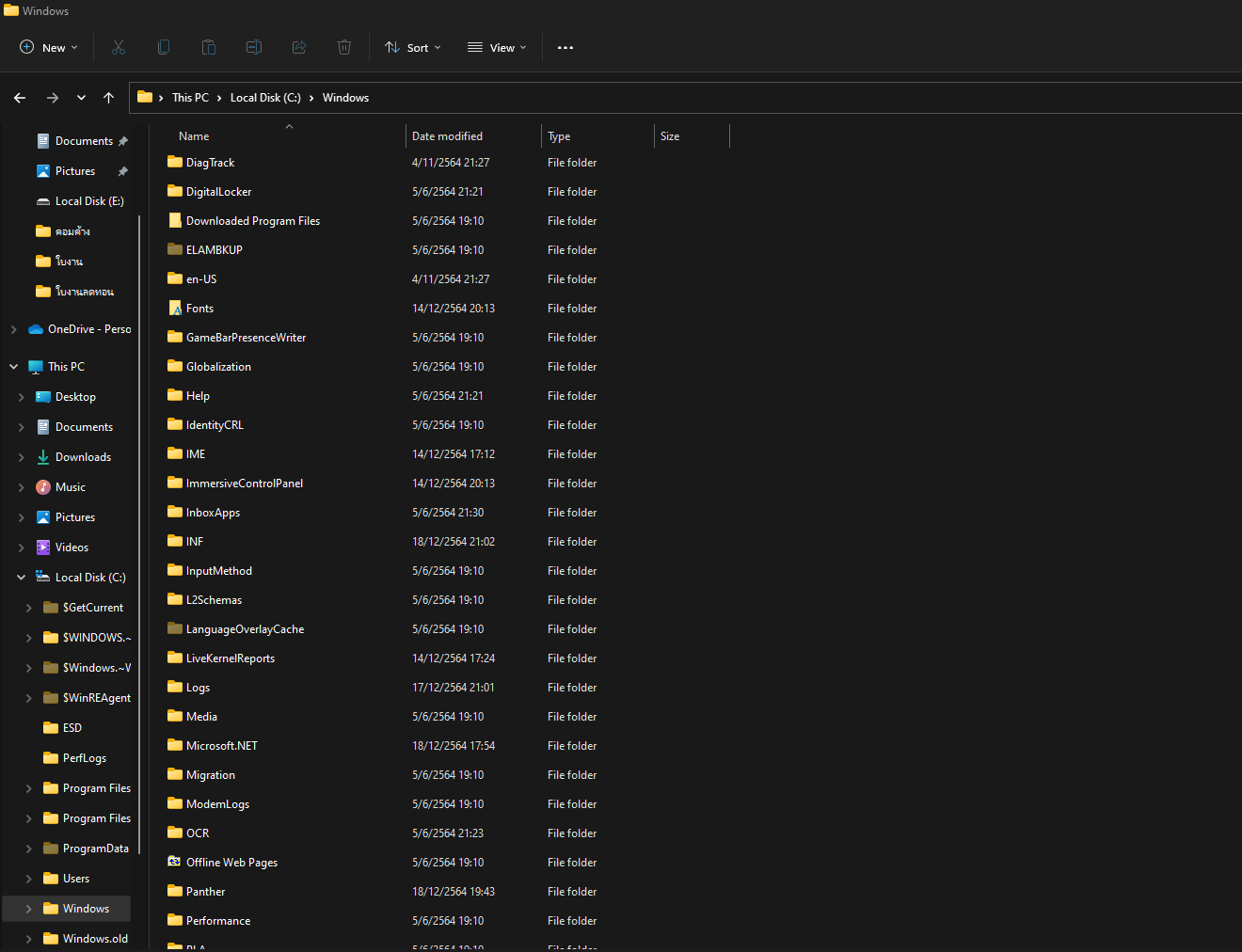This screenshot has width=1242, height=952.
Task: Select the ESD folder in tree
Action: point(72,728)
